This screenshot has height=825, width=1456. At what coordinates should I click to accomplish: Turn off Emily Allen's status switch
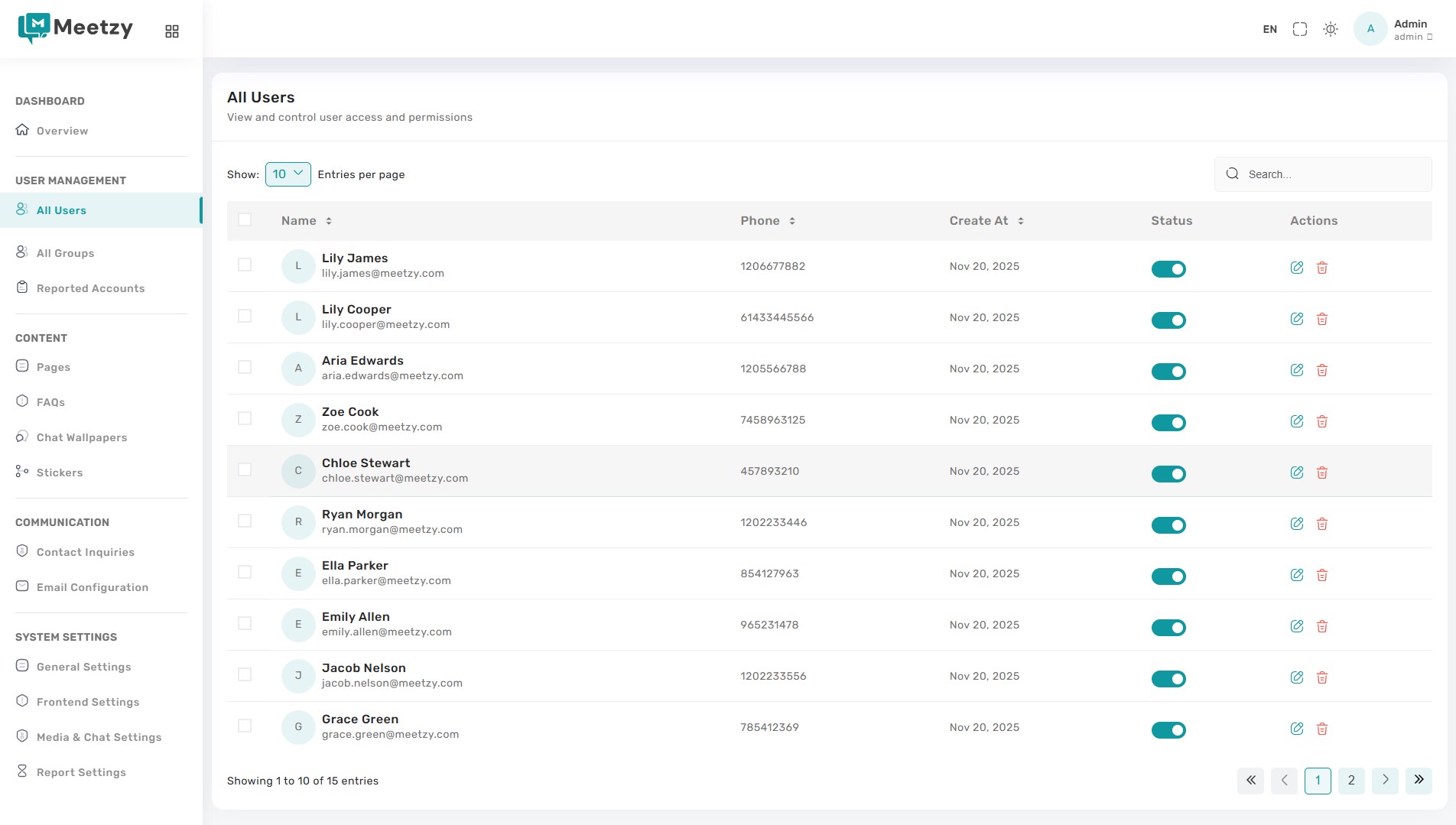(x=1168, y=628)
